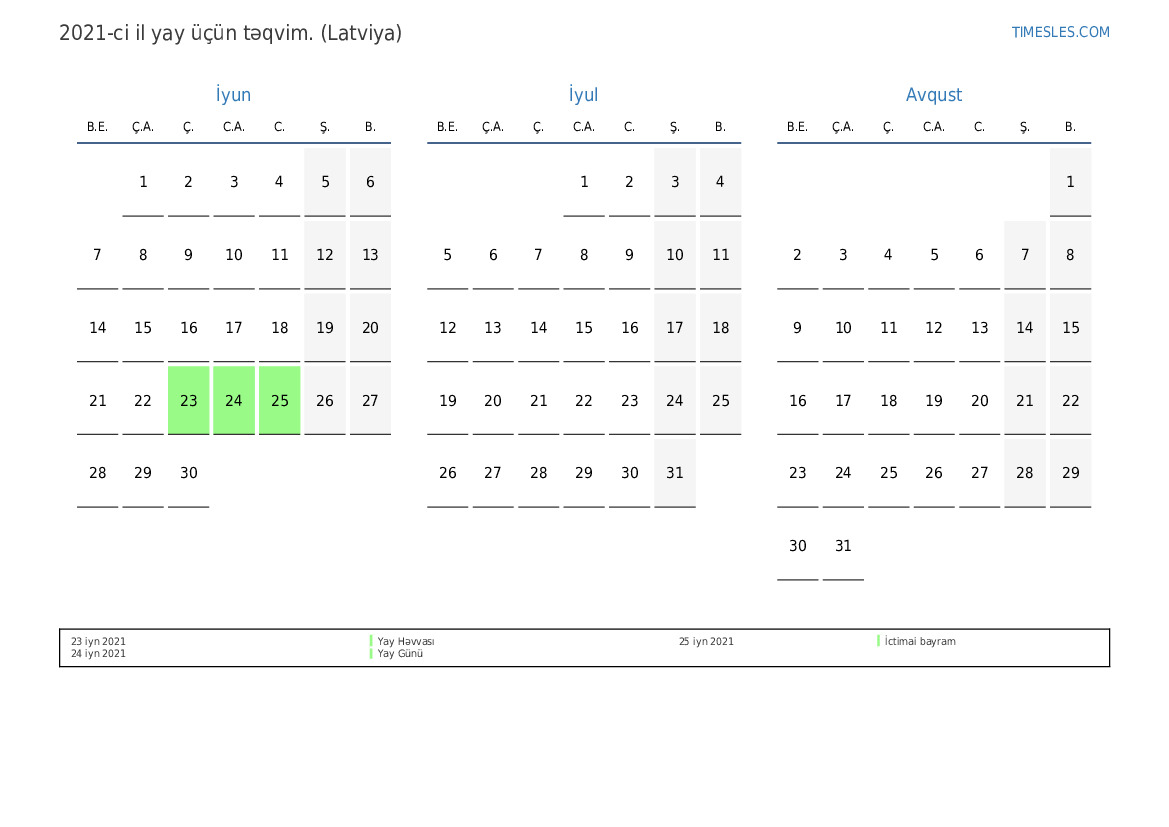Select highlighted June 25 holiday cell
The height and width of the screenshot is (827, 1169).
tap(280, 401)
